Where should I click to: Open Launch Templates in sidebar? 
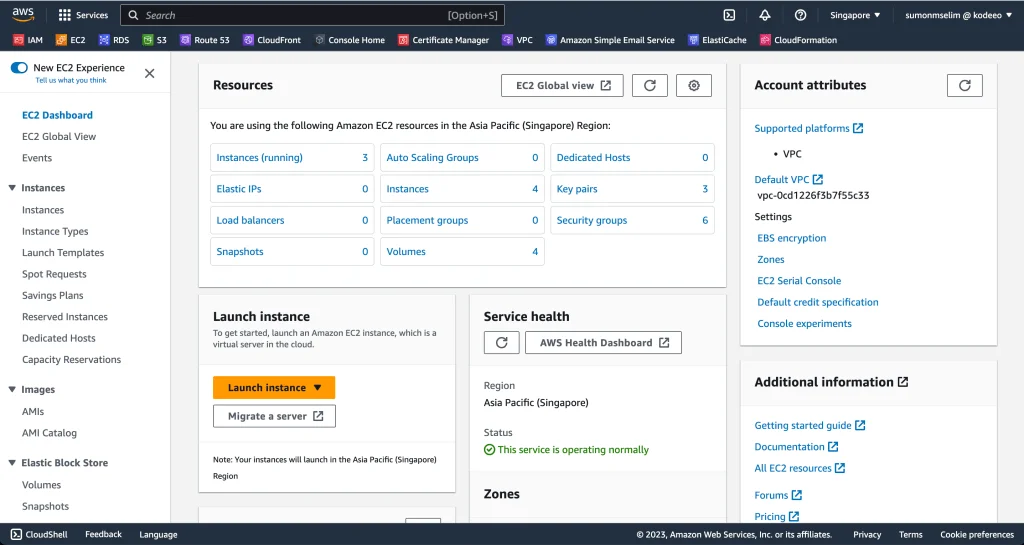(63, 253)
